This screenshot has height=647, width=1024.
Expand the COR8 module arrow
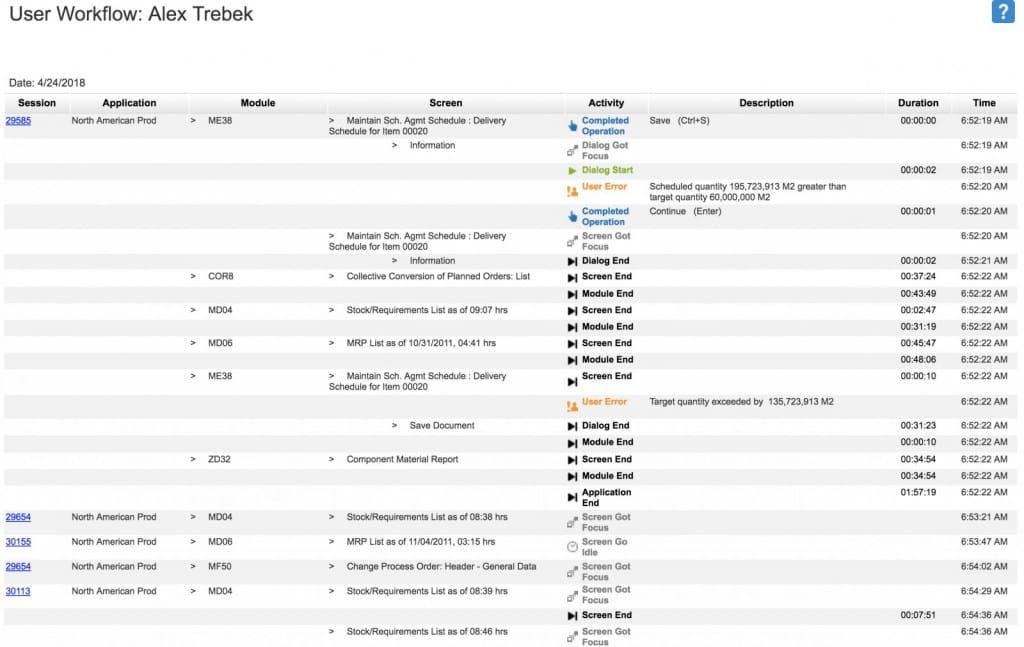coord(193,276)
